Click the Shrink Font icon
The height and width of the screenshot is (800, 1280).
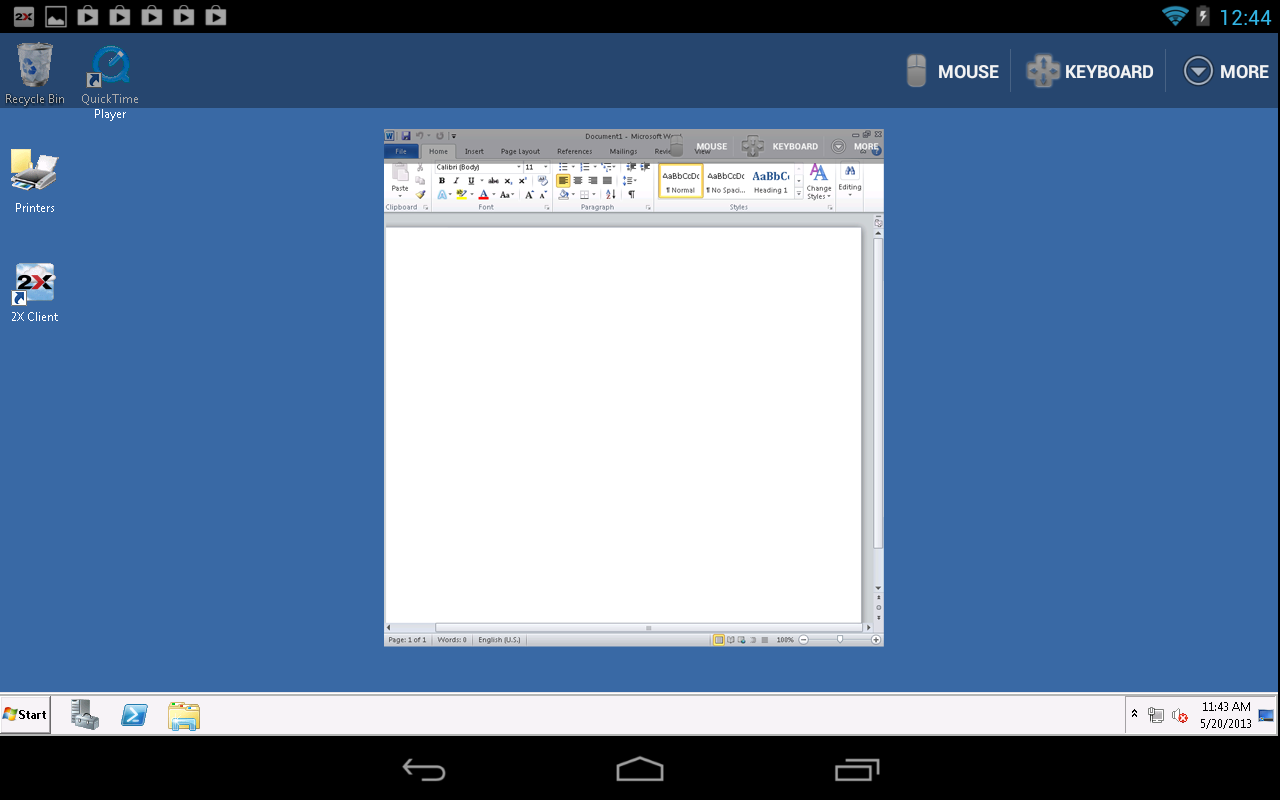click(x=543, y=195)
